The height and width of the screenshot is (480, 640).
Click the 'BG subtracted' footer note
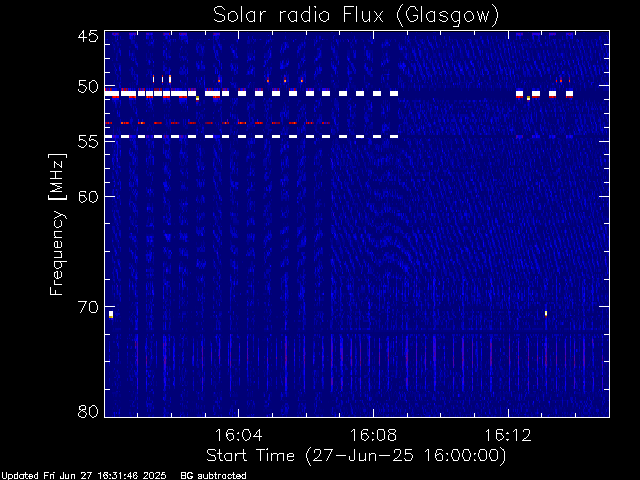pyautogui.click(x=213, y=476)
